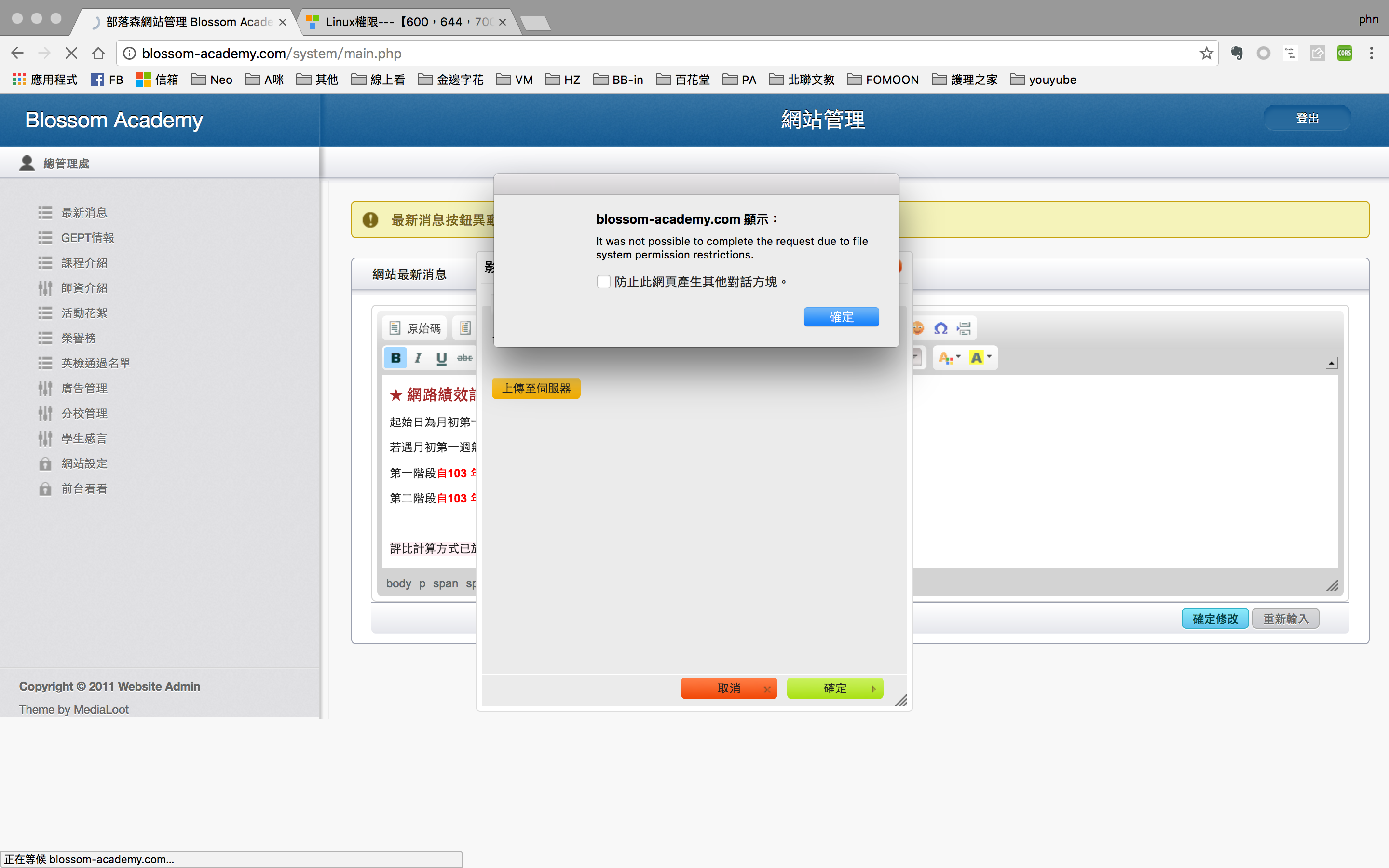Viewport: 1389px width, 868px height.
Task: Bookmark this page with star icon
Action: click(x=1206, y=54)
